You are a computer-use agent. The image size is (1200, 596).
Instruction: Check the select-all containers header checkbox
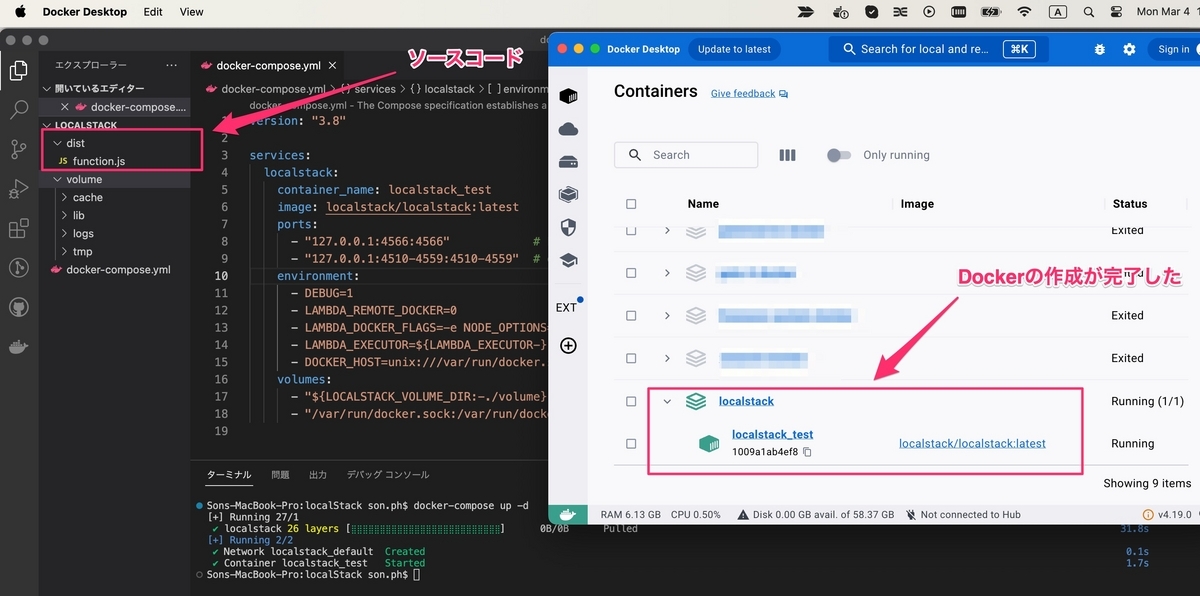pos(631,204)
